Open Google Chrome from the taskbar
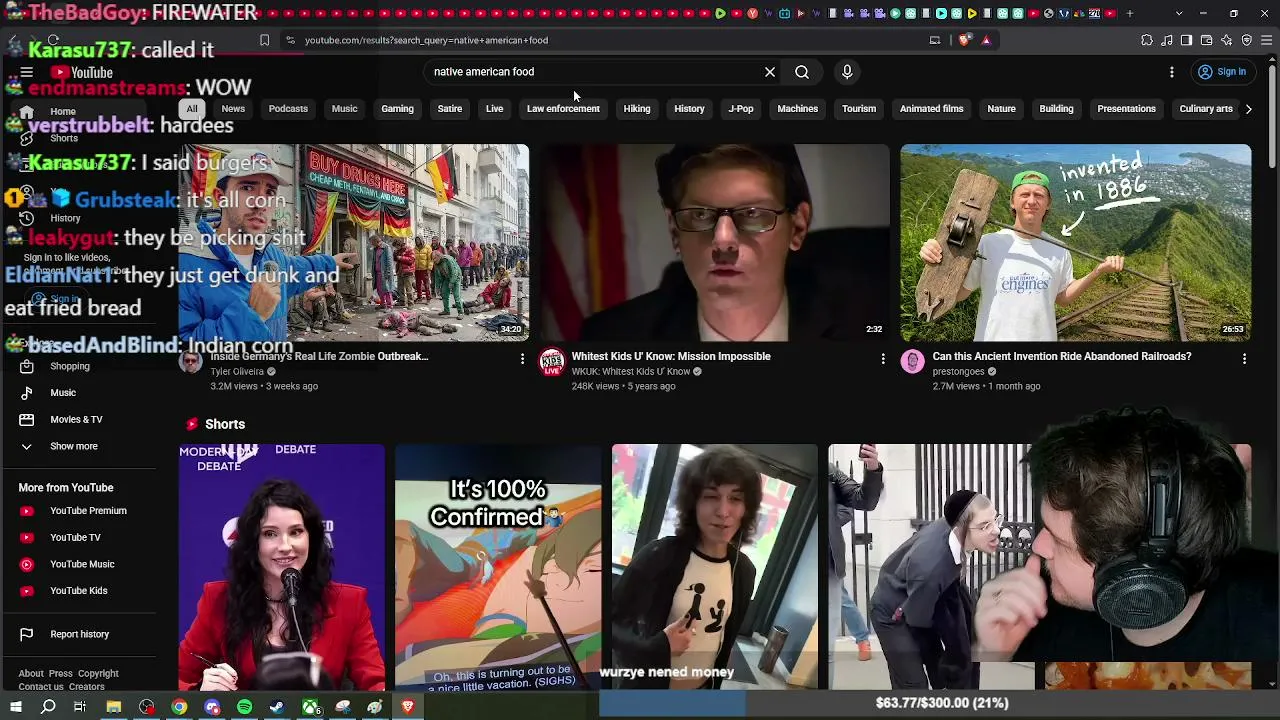The width and height of the screenshot is (1280, 720). pos(179,707)
